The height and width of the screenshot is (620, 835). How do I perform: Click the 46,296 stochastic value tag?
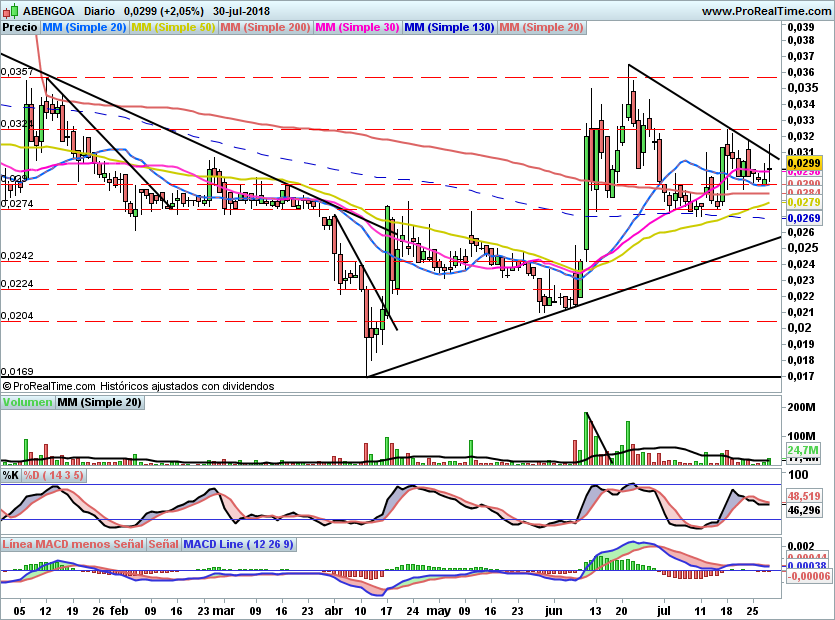click(804, 510)
